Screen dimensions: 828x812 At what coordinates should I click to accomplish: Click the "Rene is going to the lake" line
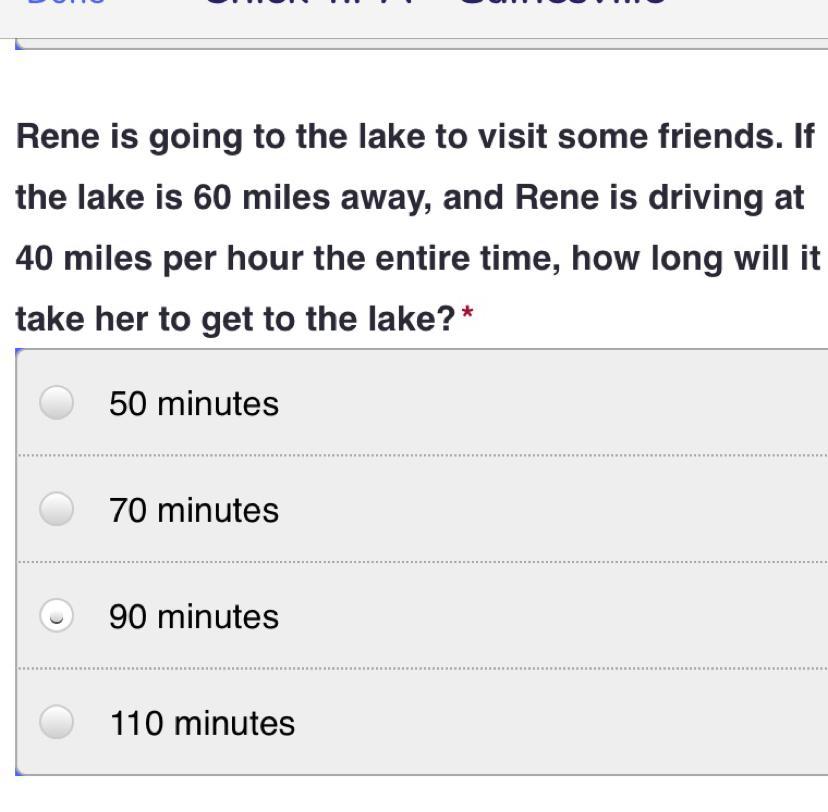[x=415, y=137]
